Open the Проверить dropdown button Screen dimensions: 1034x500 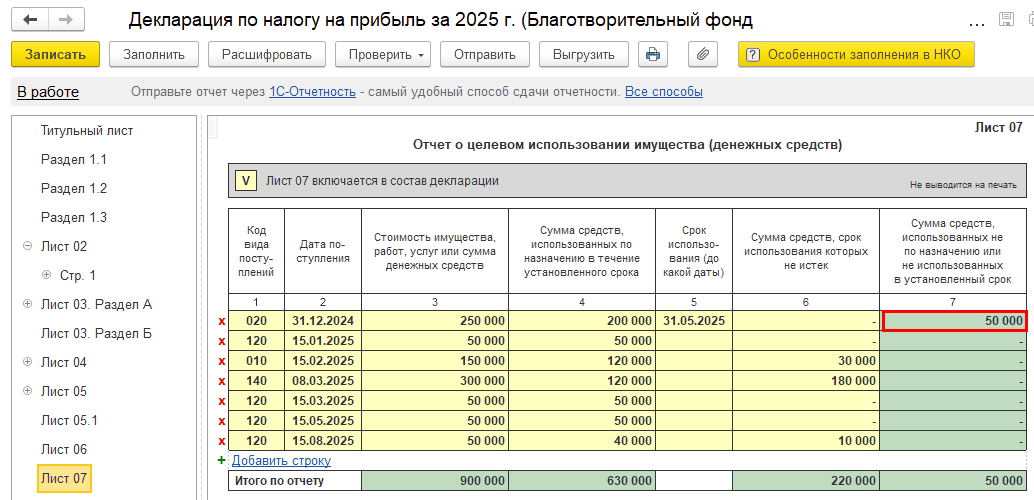[382, 54]
